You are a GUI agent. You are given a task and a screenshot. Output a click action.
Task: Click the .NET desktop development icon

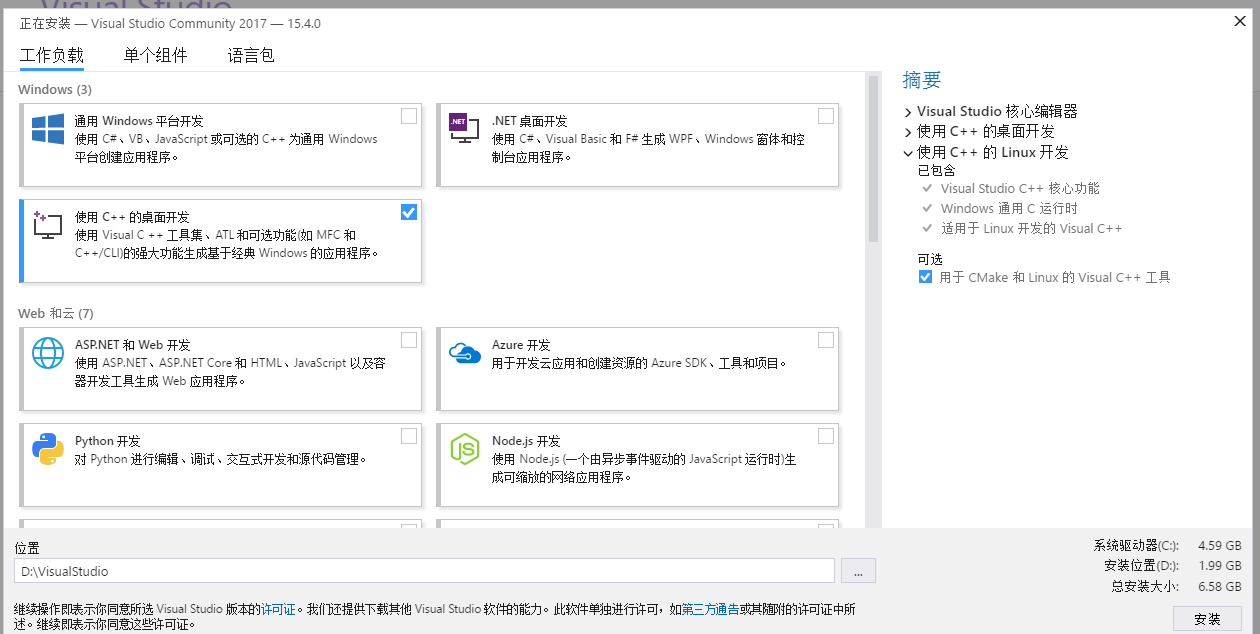click(x=464, y=128)
